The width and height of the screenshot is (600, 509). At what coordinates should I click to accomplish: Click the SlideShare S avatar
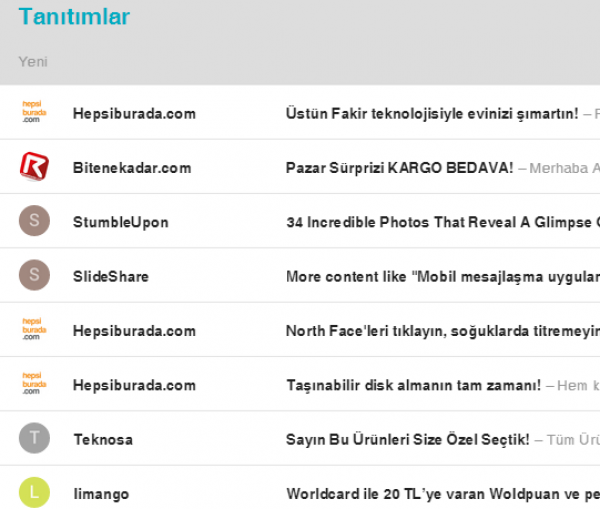point(34,275)
